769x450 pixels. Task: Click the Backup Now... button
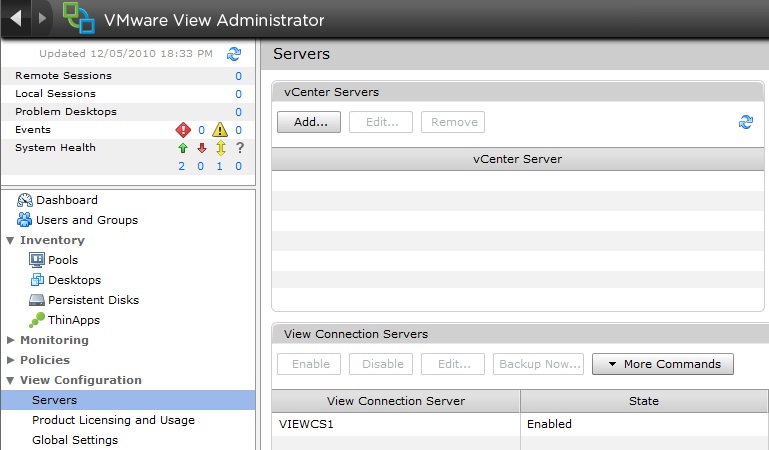tap(538, 364)
